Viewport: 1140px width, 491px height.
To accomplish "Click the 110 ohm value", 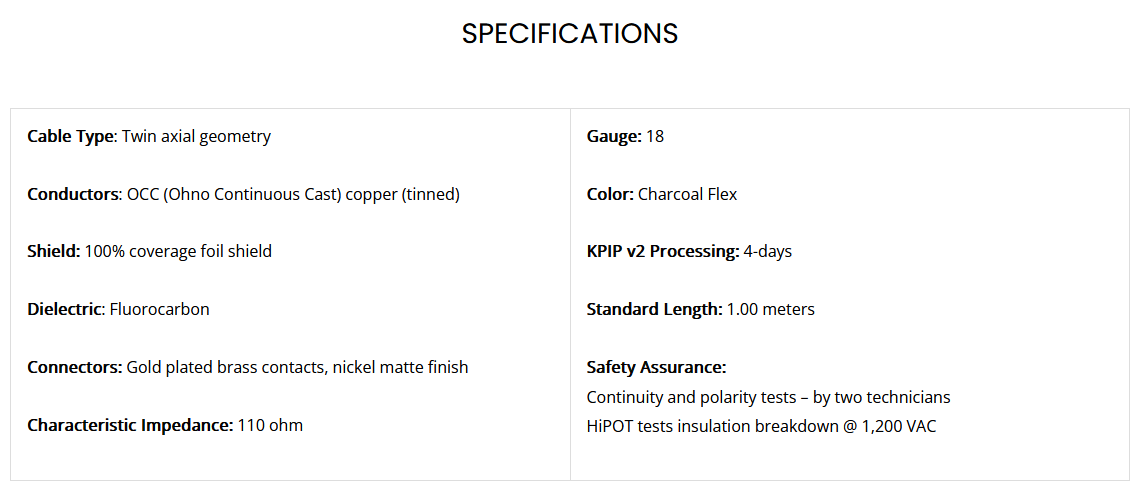I will click(x=270, y=425).
